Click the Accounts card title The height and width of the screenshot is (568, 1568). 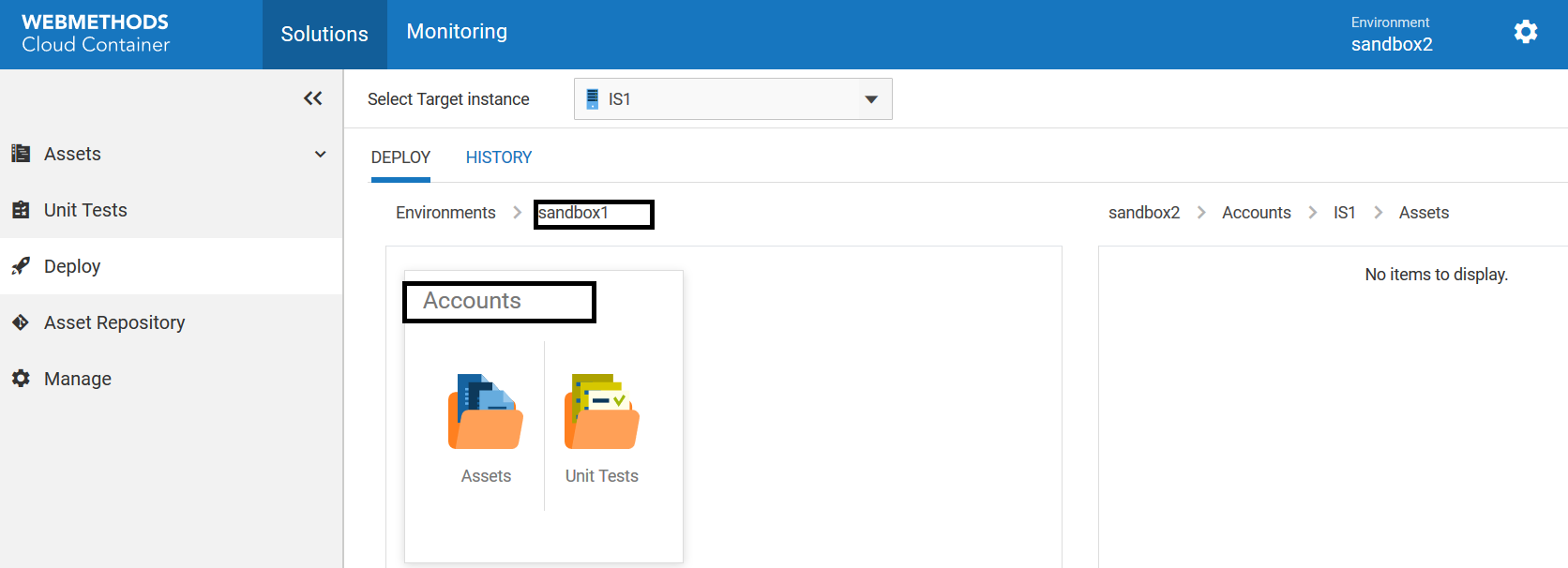point(472,301)
